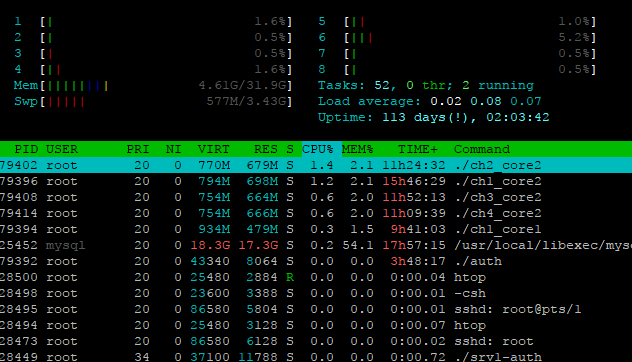The image size is (632, 362).
Task: Sort by the MEM% column header
Action: point(357,150)
